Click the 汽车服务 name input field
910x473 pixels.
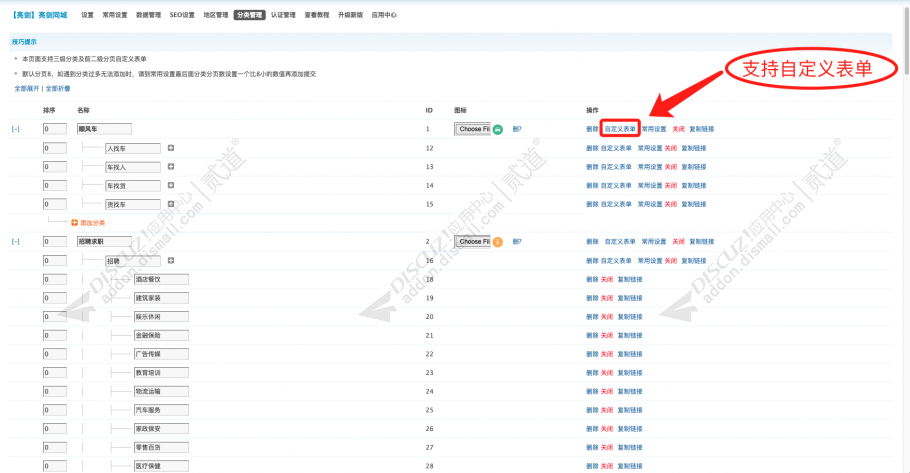point(161,410)
